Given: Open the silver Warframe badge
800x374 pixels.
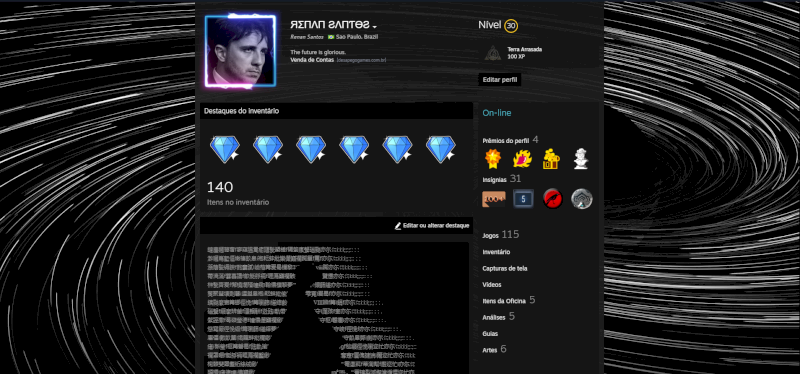Looking at the screenshot, I should [x=582, y=199].
